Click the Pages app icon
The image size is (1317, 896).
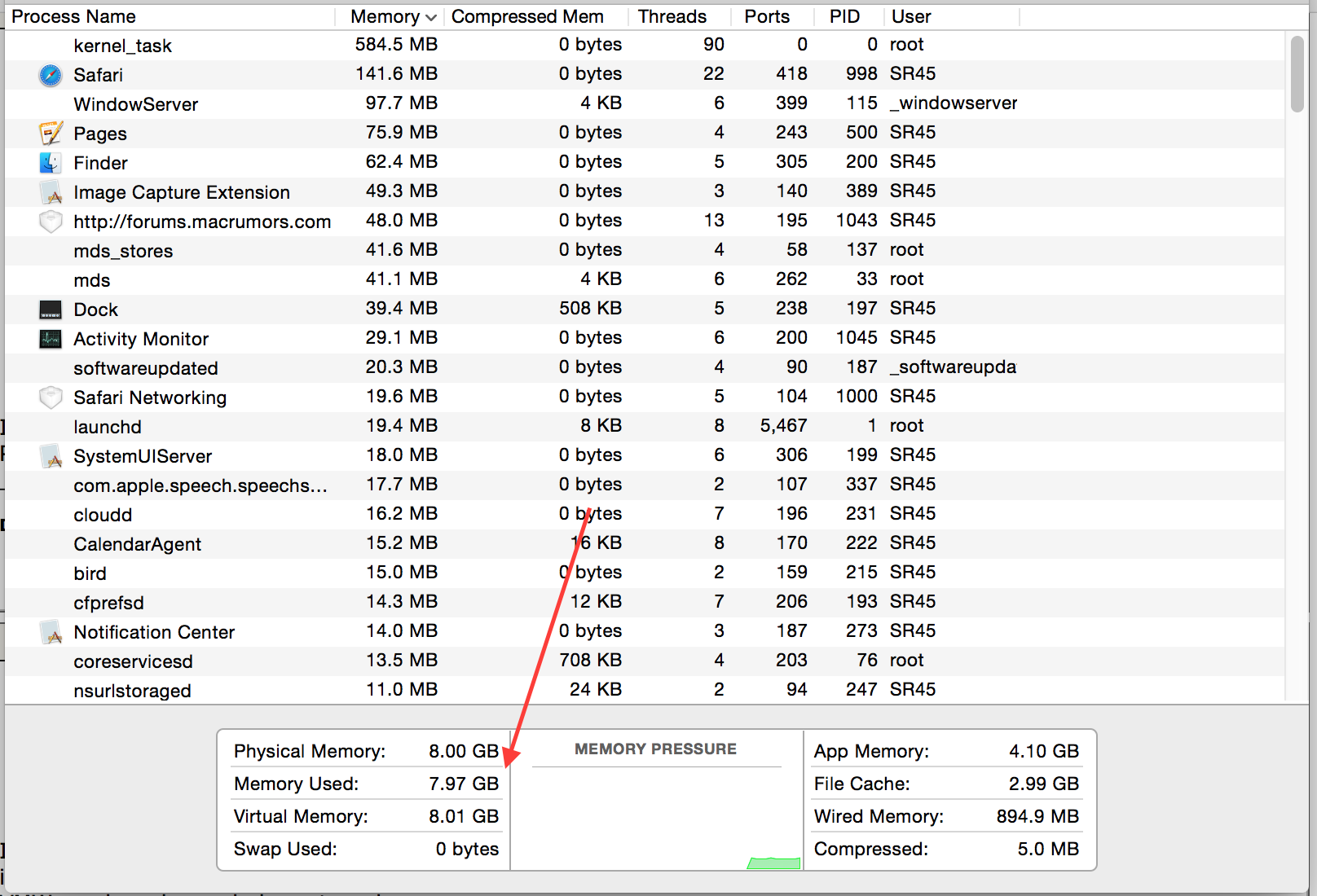[x=51, y=134]
